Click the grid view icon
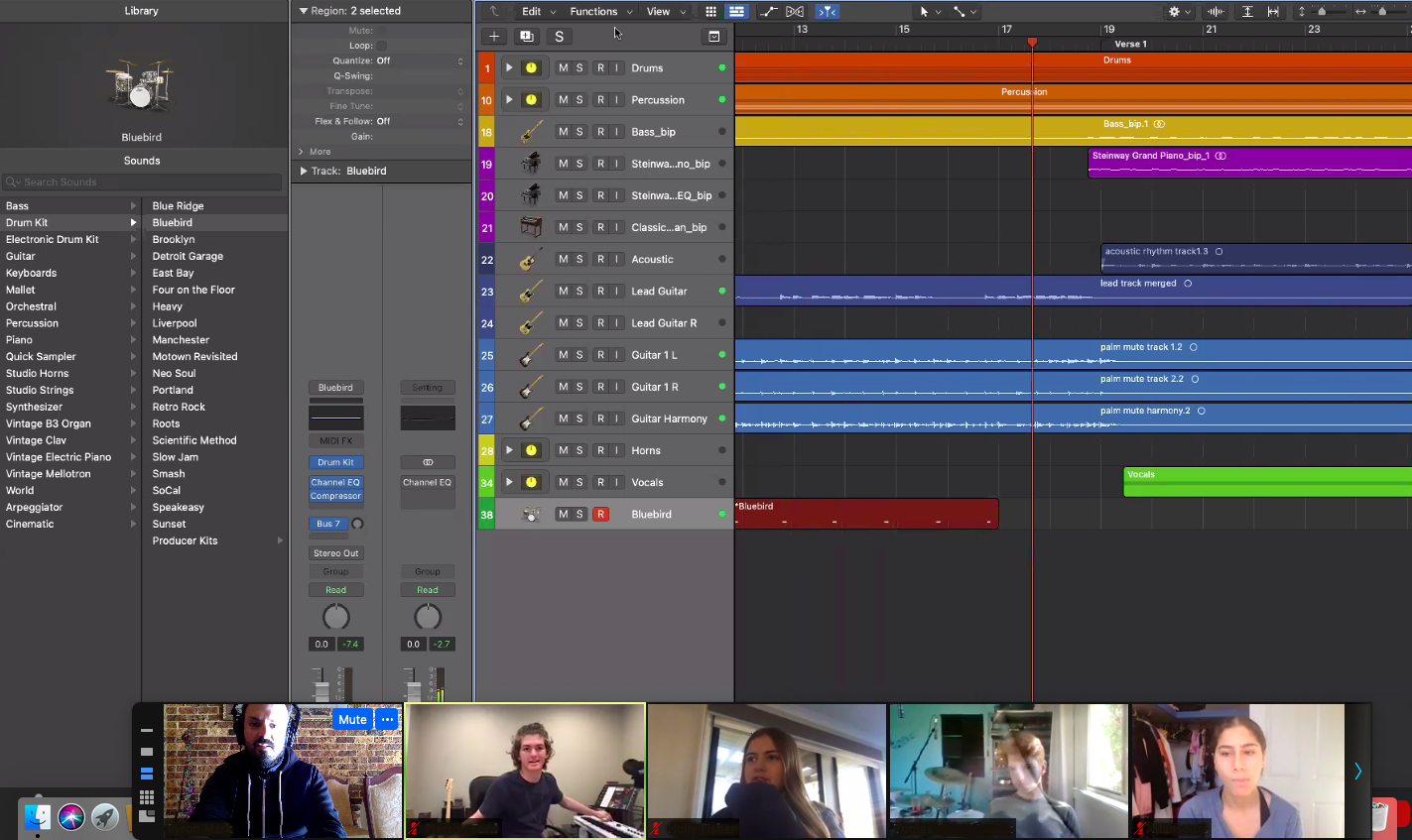The image size is (1412, 840). coord(710,12)
